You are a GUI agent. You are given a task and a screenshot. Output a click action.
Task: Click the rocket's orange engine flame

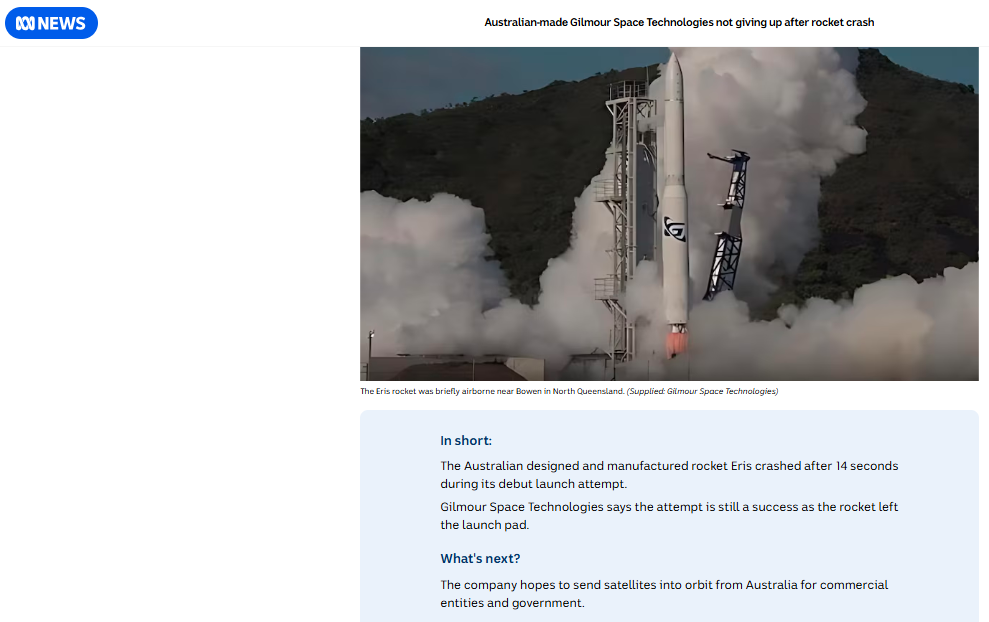[x=677, y=343]
